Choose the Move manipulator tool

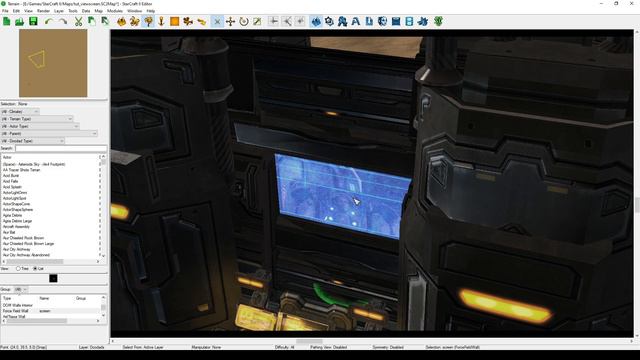pos(230,22)
